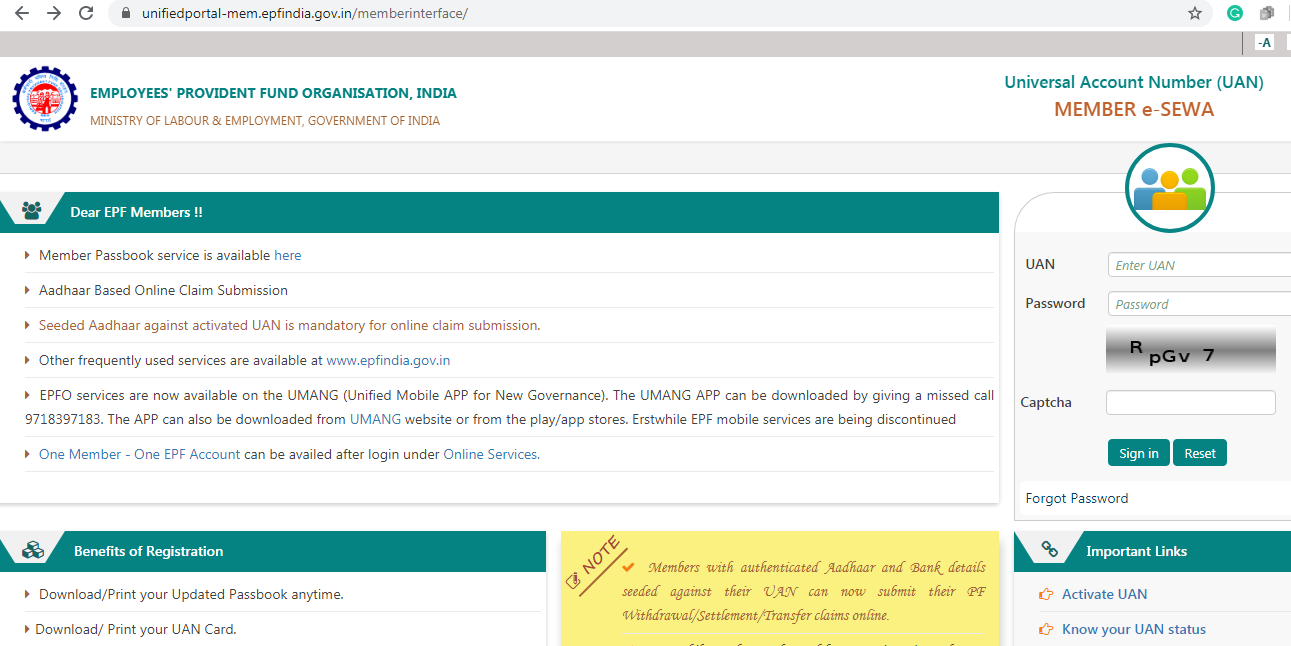The height and width of the screenshot is (646, 1291).
Task: Click the people icon beside Dear EPF Members
Action: [33, 211]
